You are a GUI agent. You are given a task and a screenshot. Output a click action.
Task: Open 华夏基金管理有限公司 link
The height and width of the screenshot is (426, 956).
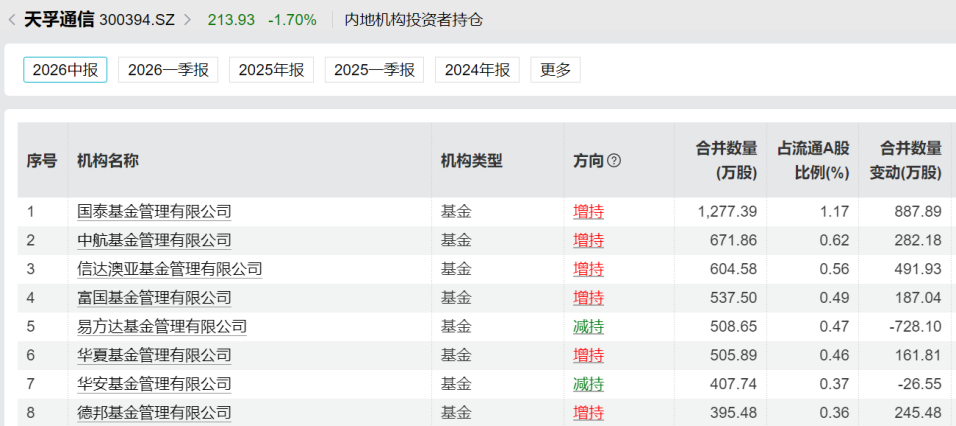(154, 355)
